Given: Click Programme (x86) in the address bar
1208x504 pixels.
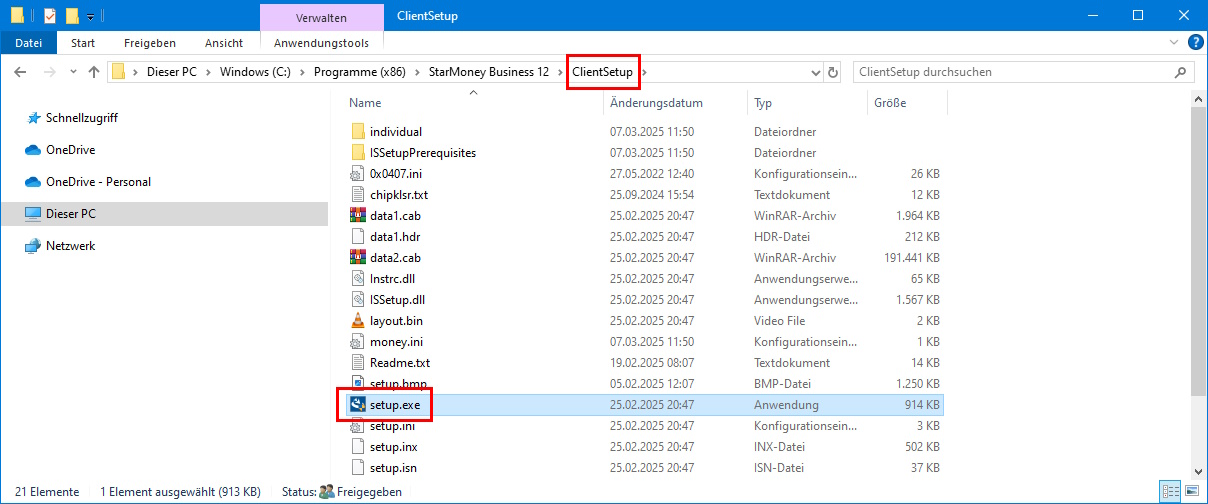Looking at the screenshot, I should pos(359,72).
